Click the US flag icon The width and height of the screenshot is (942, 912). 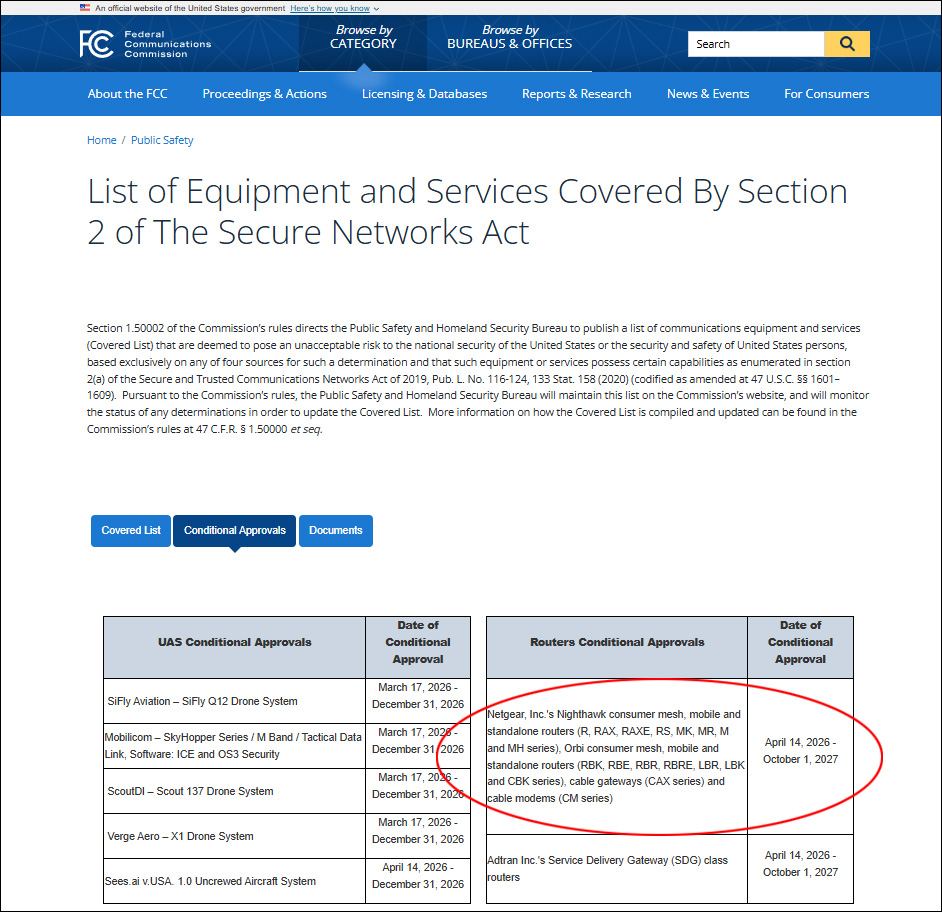85,8
